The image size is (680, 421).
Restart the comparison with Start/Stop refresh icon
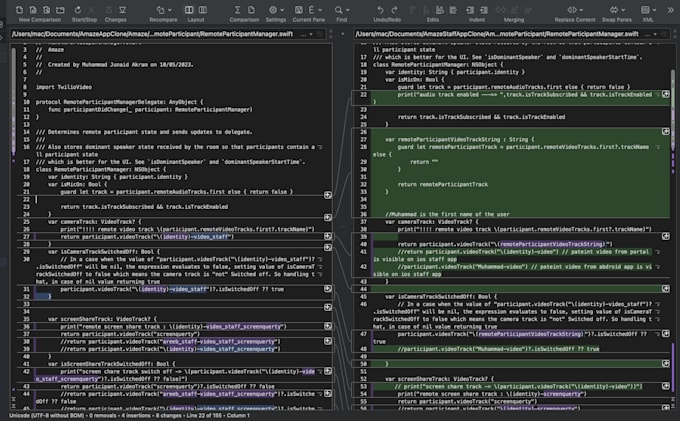tap(78, 10)
